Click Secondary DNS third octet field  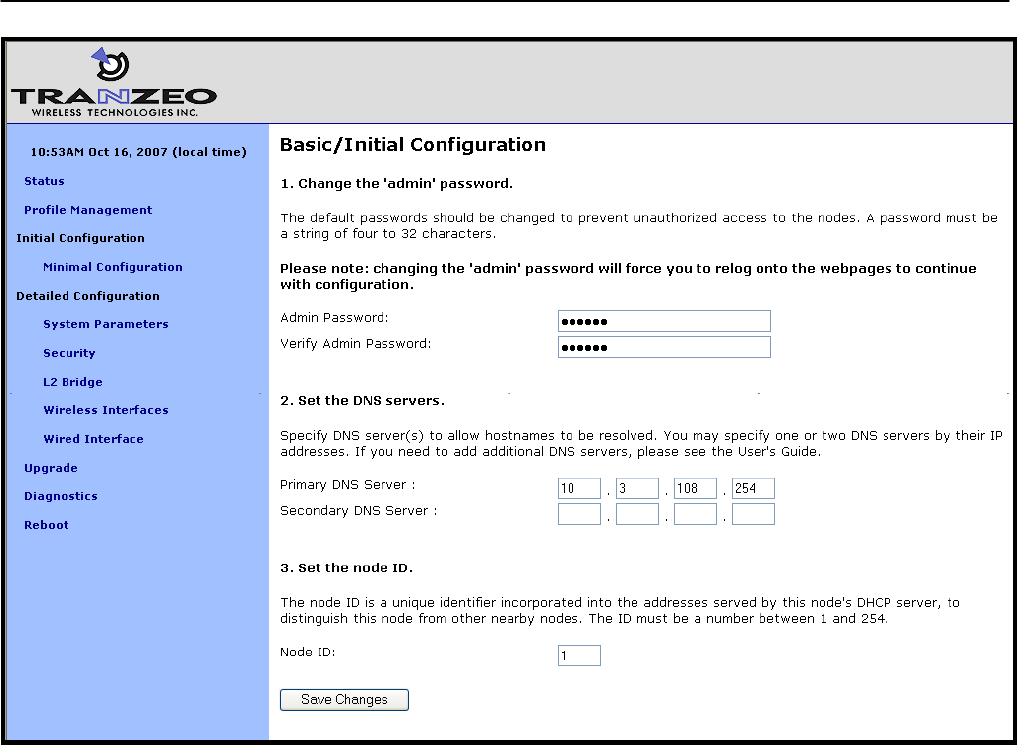(695, 514)
